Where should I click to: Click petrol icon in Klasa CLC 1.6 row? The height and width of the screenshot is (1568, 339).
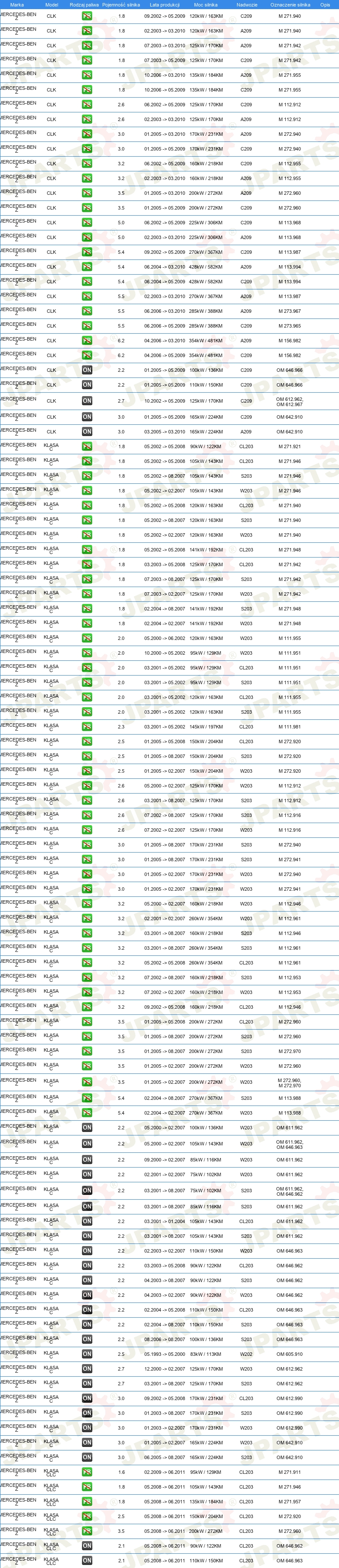click(87, 1471)
